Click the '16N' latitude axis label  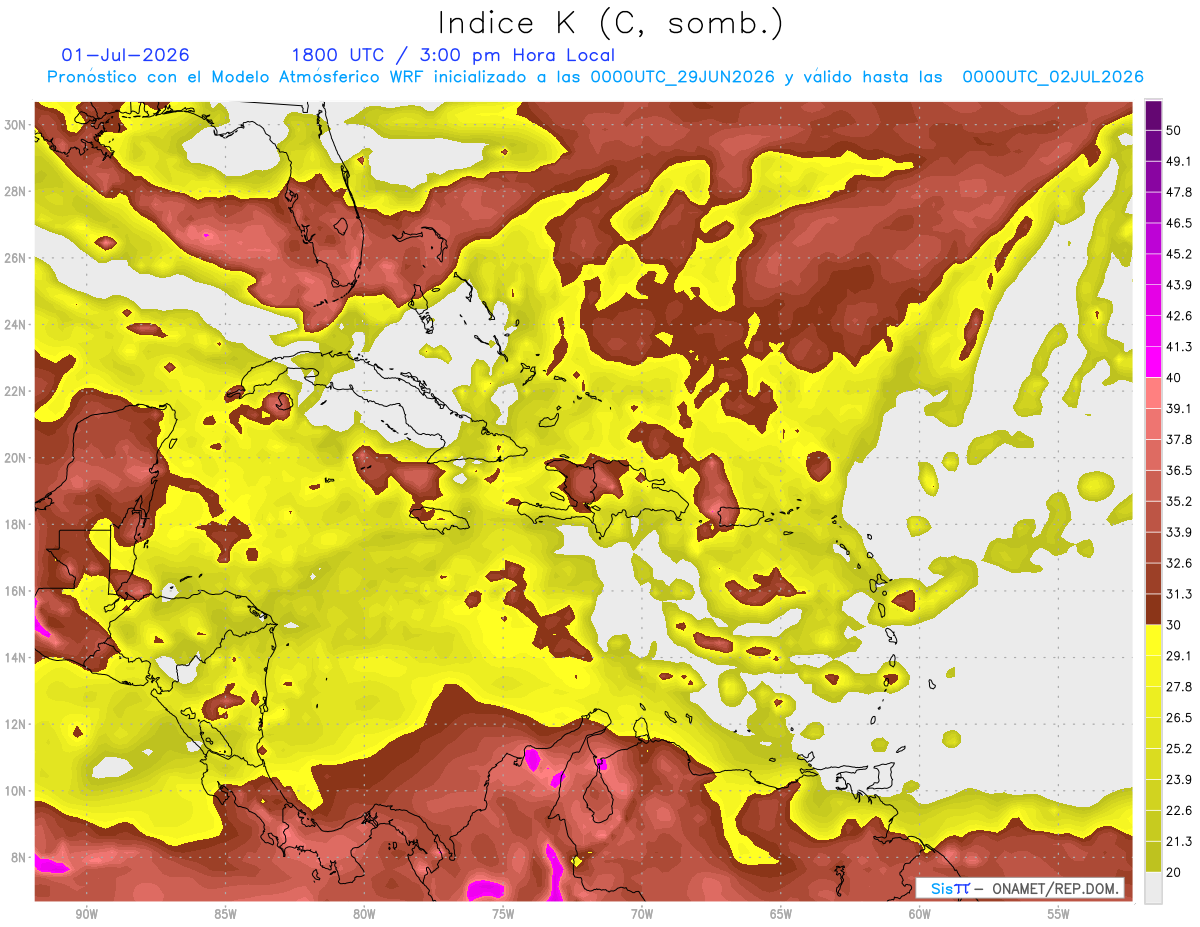tap(14, 591)
